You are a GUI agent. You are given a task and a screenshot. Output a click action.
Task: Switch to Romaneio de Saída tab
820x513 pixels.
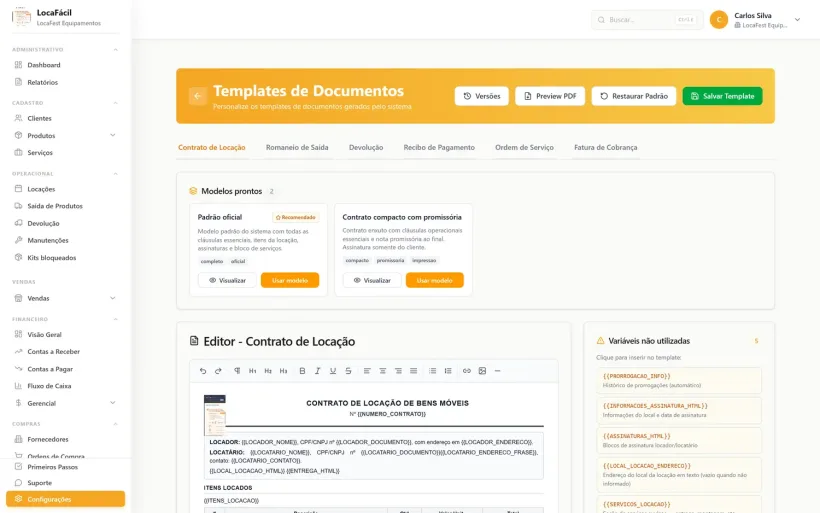[x=297, y=147]
